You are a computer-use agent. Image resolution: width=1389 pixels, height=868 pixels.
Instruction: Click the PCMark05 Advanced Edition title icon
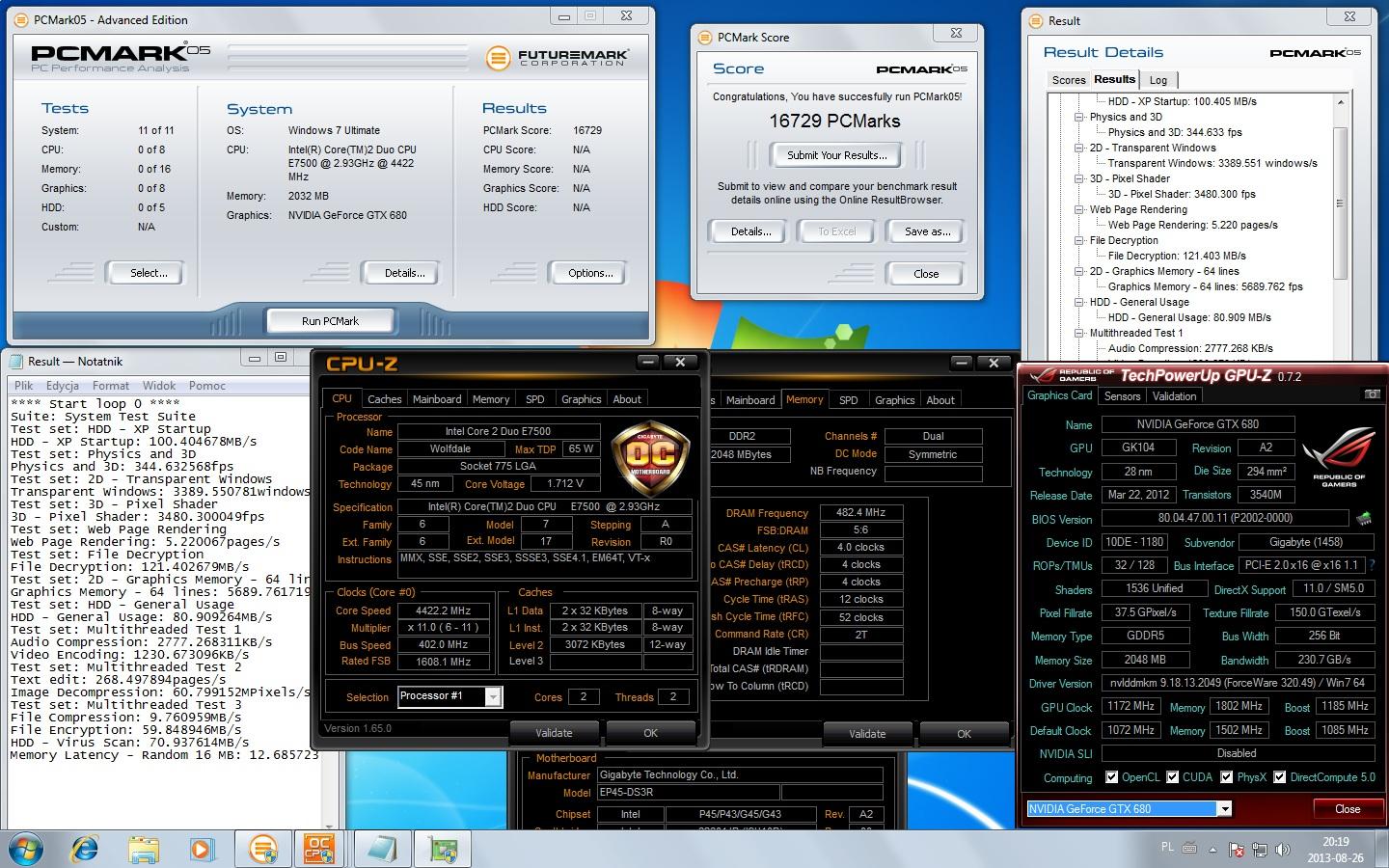pos(22,19)
